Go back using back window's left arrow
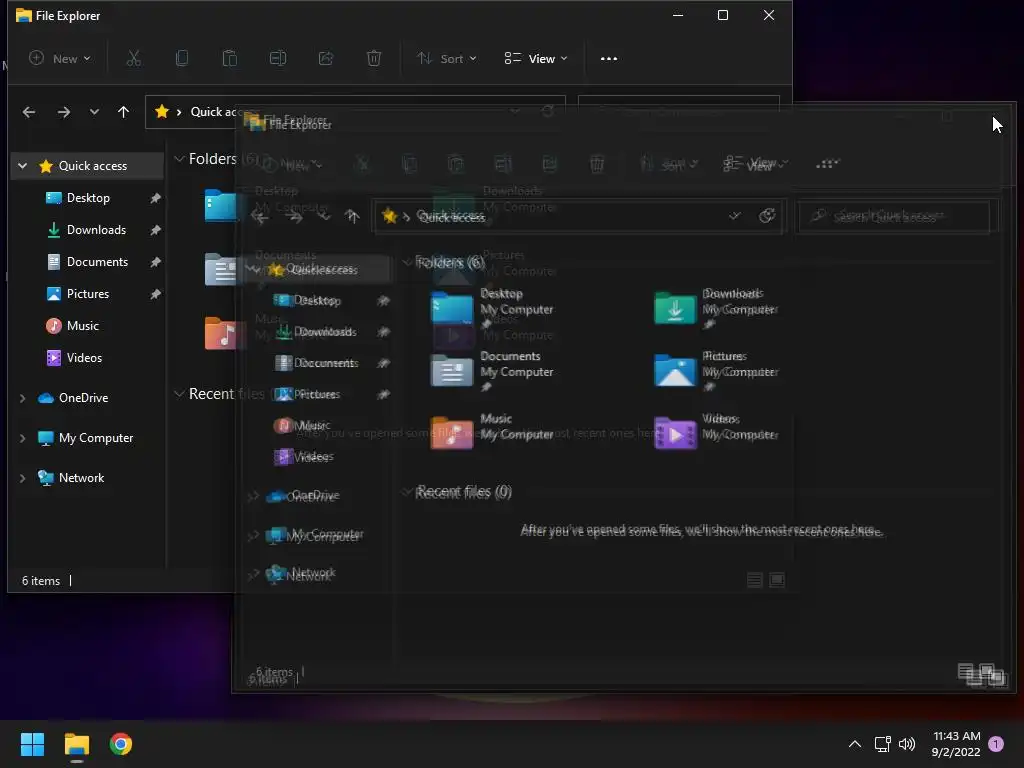 pos(29,112)
